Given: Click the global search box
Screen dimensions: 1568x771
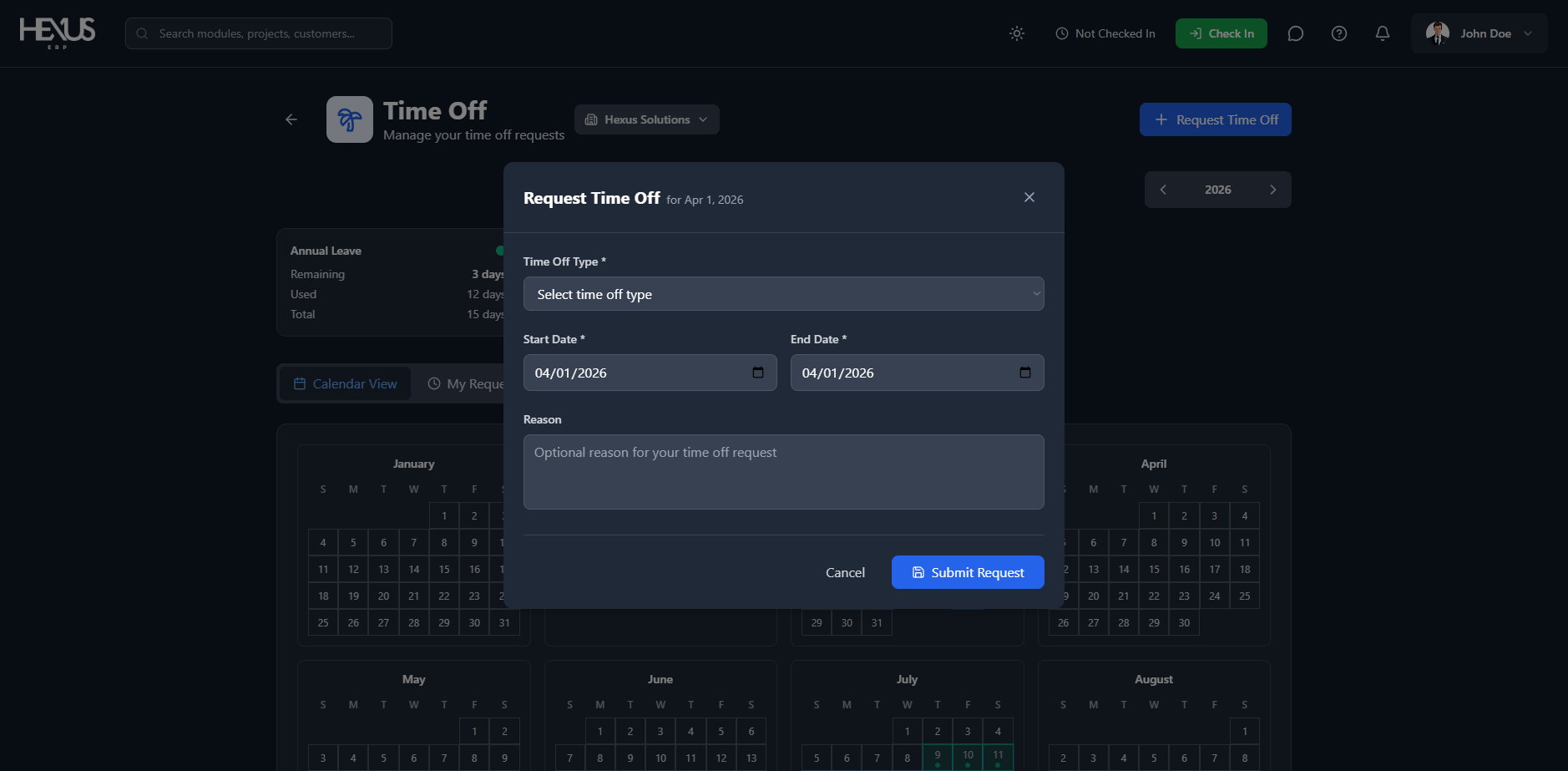Looking at the screenshot, I should [x=259, y=33].
